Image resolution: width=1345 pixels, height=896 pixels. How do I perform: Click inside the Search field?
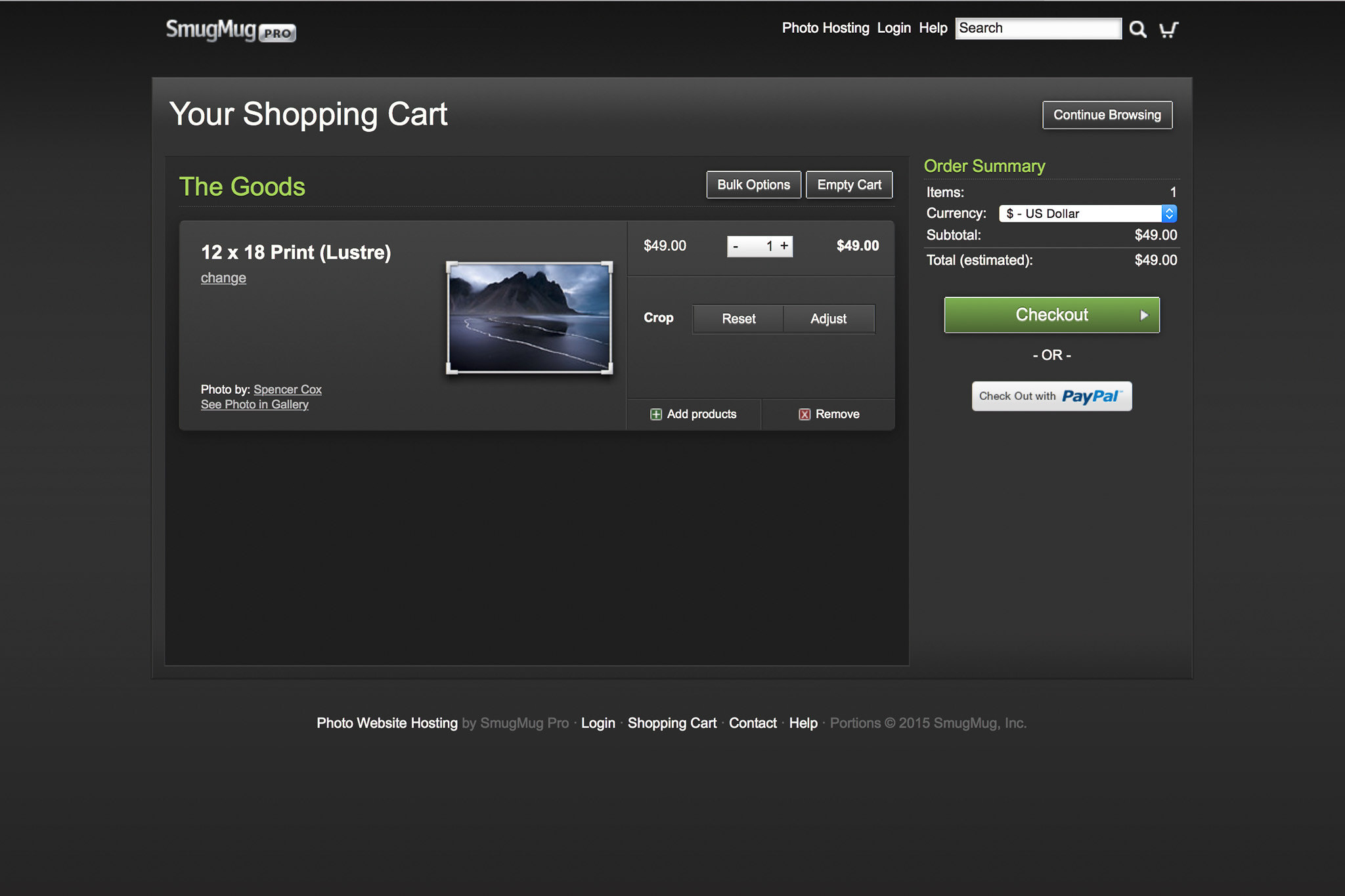(1038, 28)
